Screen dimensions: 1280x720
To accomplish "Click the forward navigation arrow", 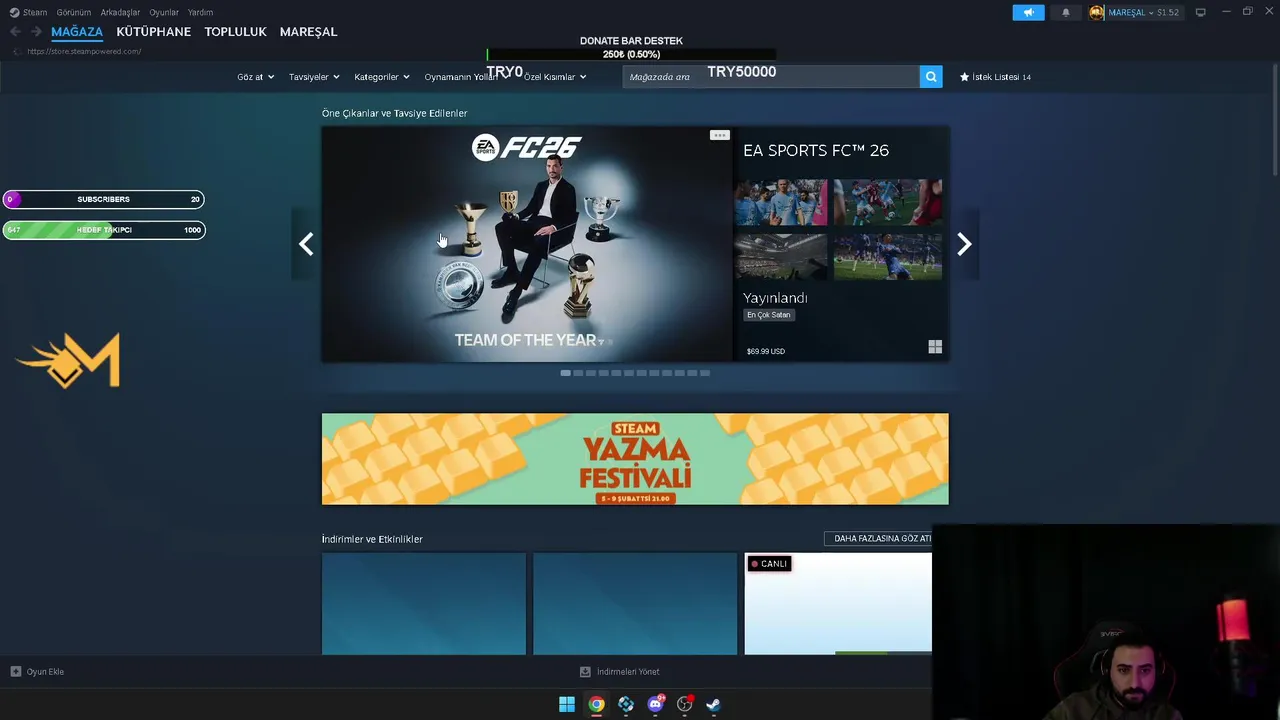I will (x=36, y=32).
